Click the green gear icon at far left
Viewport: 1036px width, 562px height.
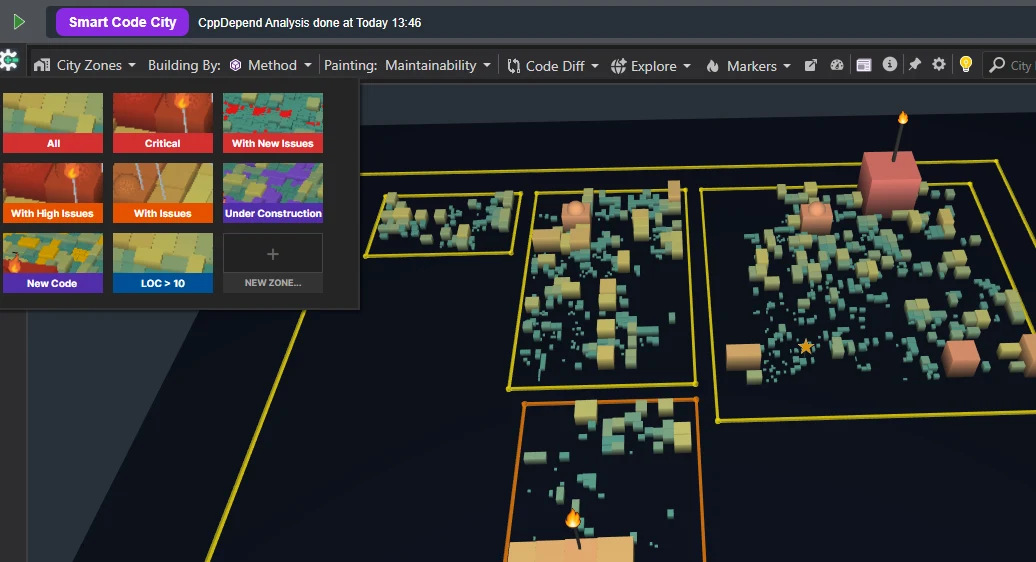pyautogui.click(x=9, y=61)
